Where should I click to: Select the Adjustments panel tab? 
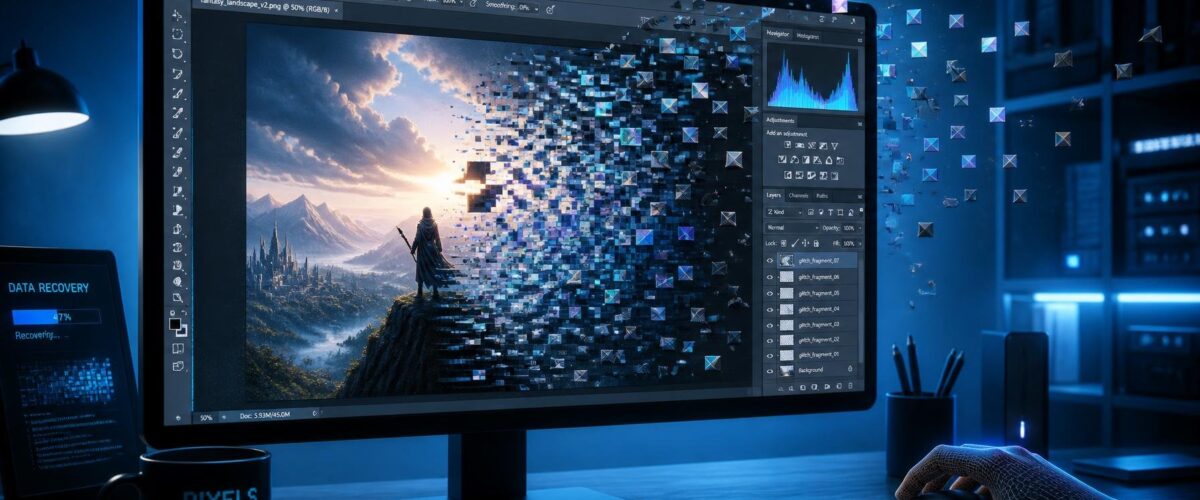coord(781,120)
